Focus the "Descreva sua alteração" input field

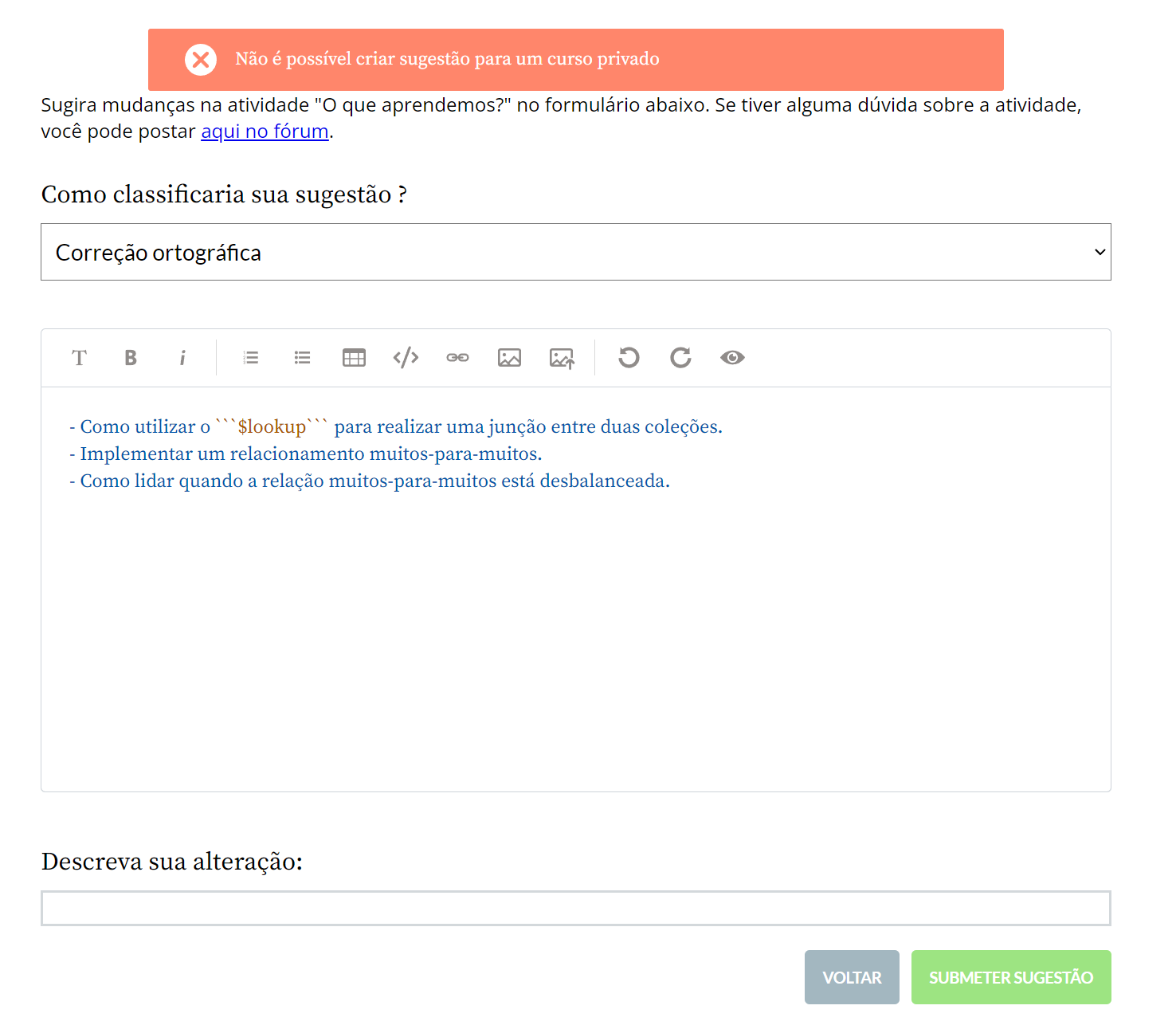click(576, 909)
